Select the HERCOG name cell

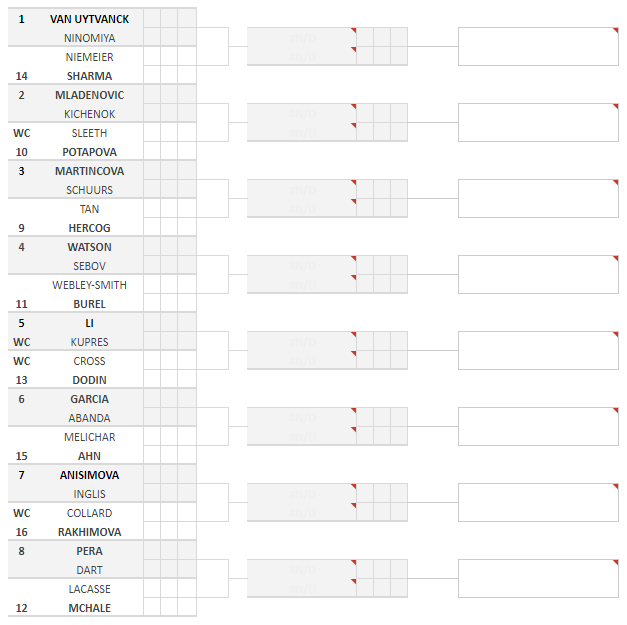tap(89, 228)
